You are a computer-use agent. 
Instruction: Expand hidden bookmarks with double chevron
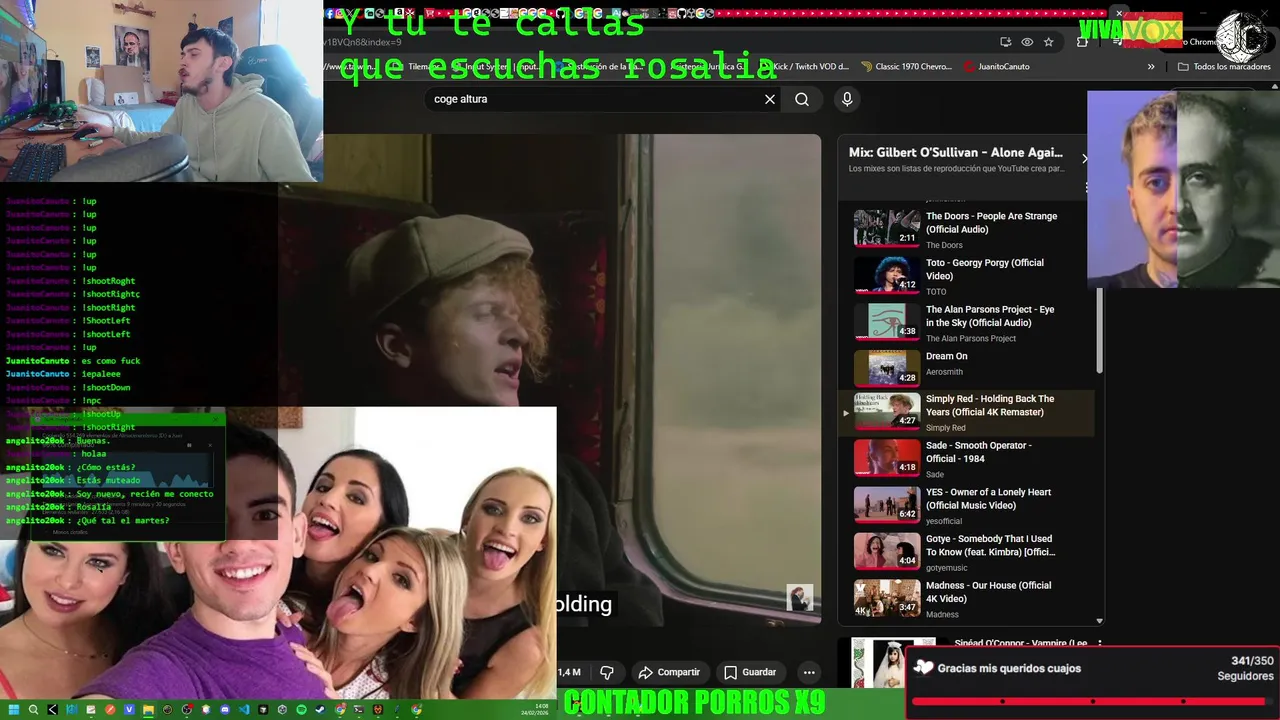1151,67
